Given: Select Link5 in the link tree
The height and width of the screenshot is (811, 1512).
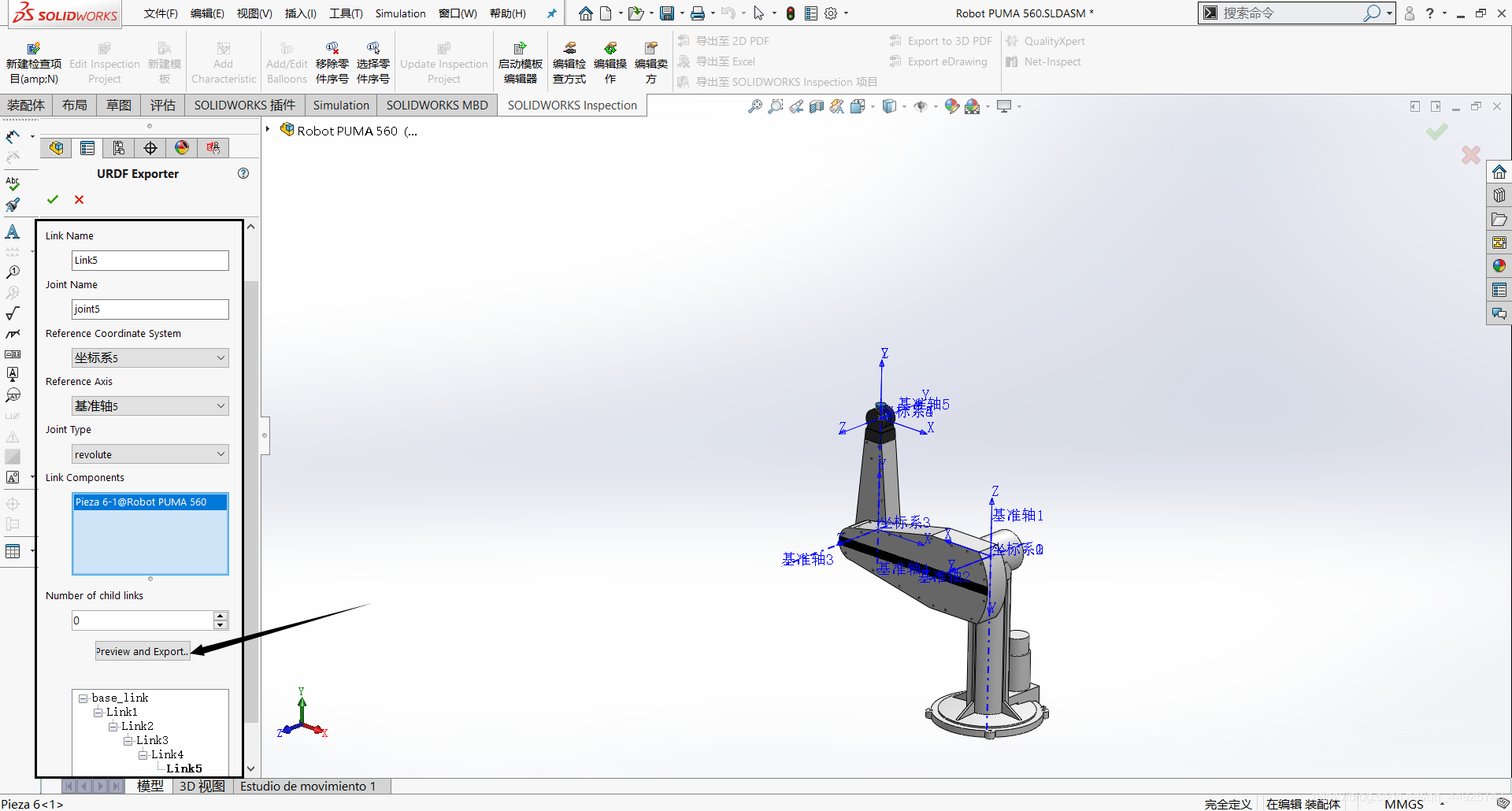Looking at the screenshot, I should pos(183,768).
